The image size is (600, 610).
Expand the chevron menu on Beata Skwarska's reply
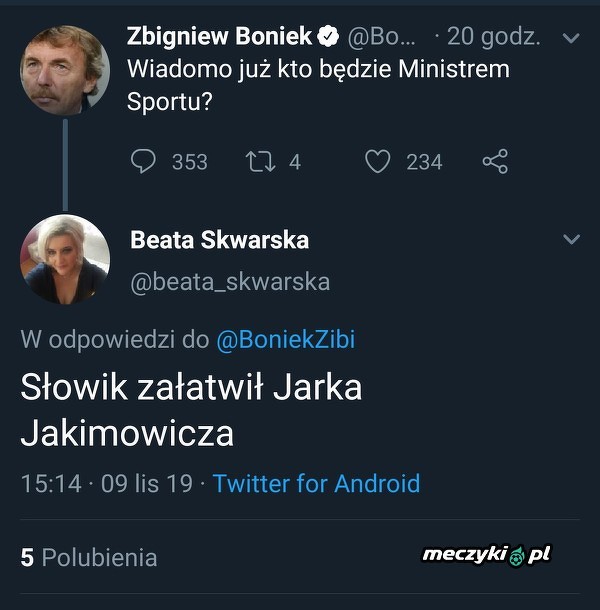[x=571, y=240]
